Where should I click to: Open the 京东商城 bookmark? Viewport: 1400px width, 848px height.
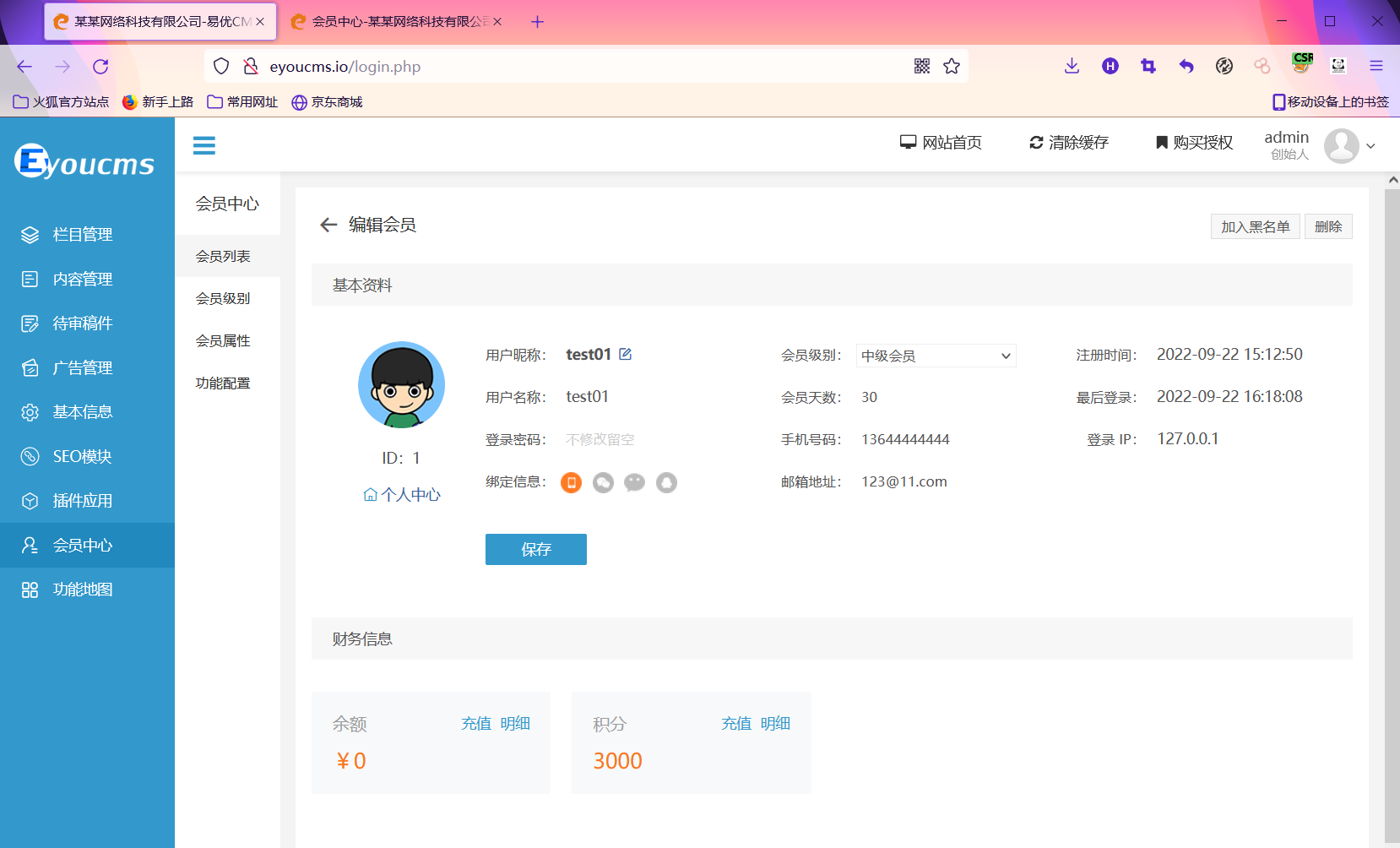pyautogui.click(x=327, y=101)
